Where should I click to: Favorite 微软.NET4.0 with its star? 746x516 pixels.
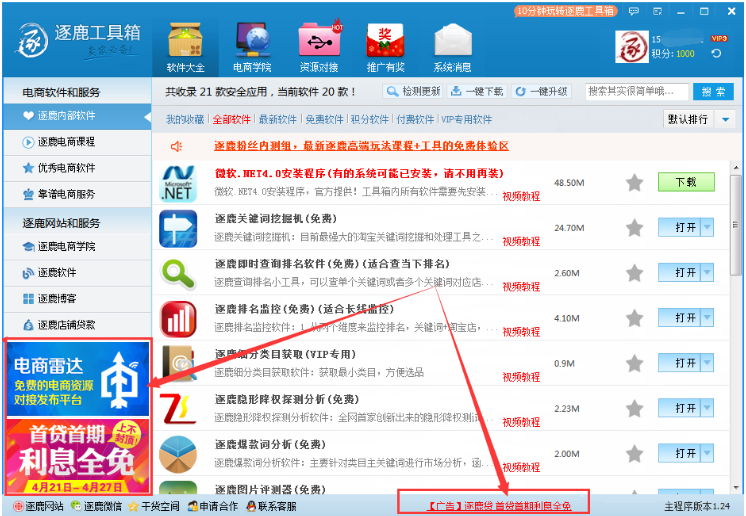click(634, 183)
